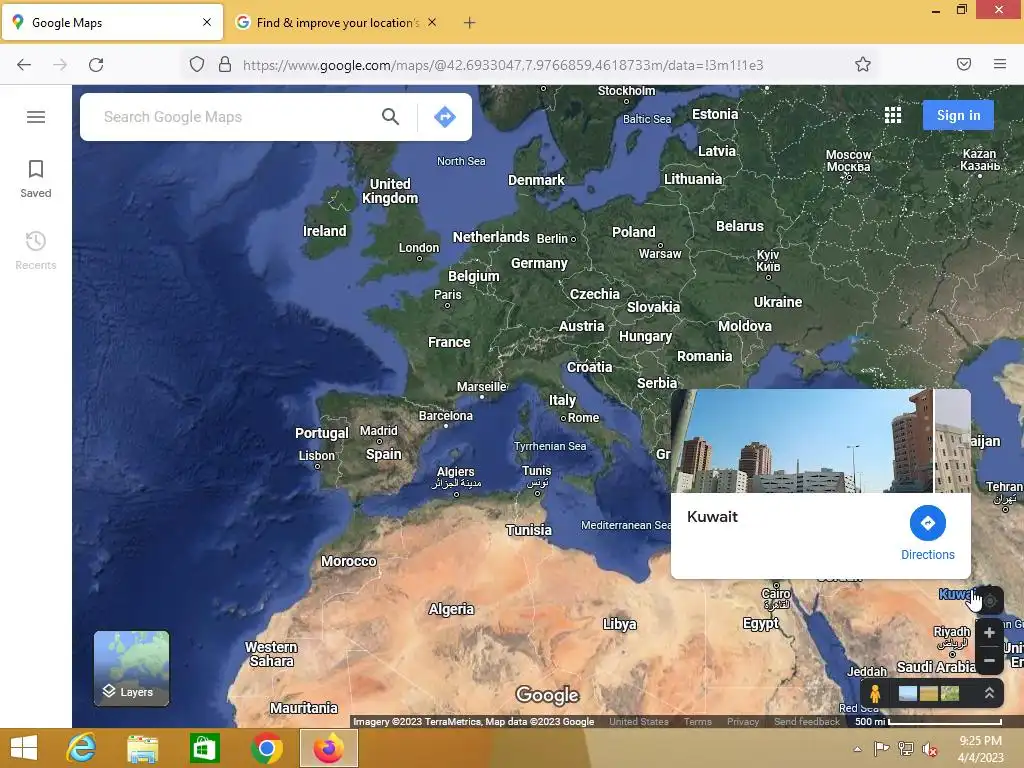Open the Layers map type thumbnail
The height and width of the screenshot is (768, 1024).
(131, 668)
